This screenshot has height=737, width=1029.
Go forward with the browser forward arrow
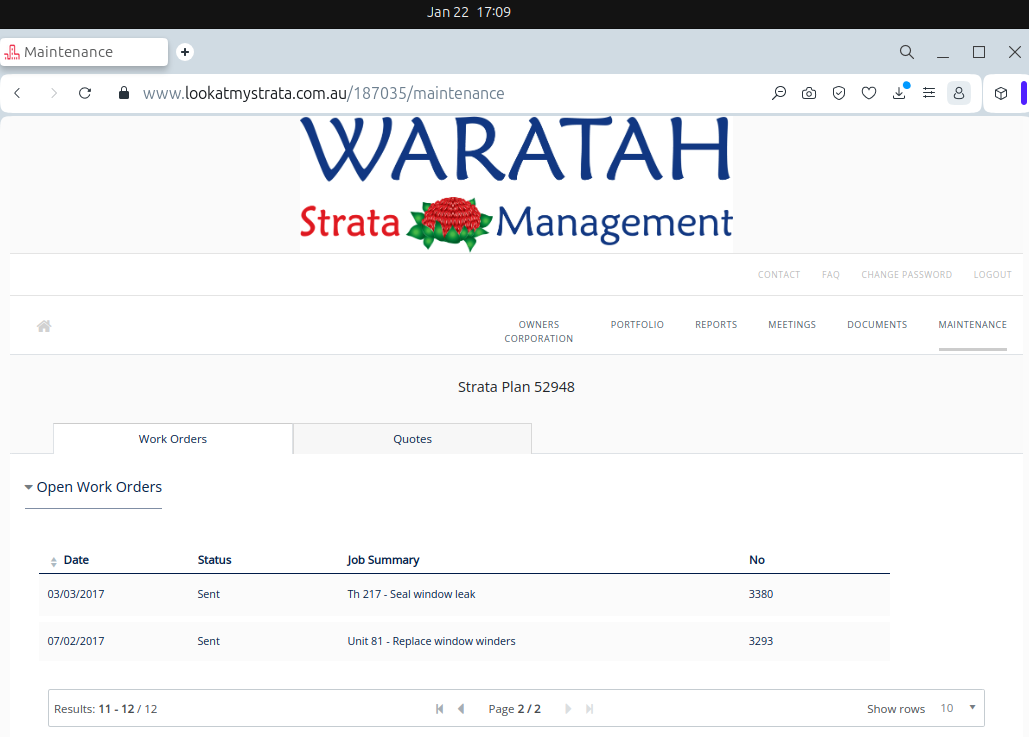coord(54,93)
